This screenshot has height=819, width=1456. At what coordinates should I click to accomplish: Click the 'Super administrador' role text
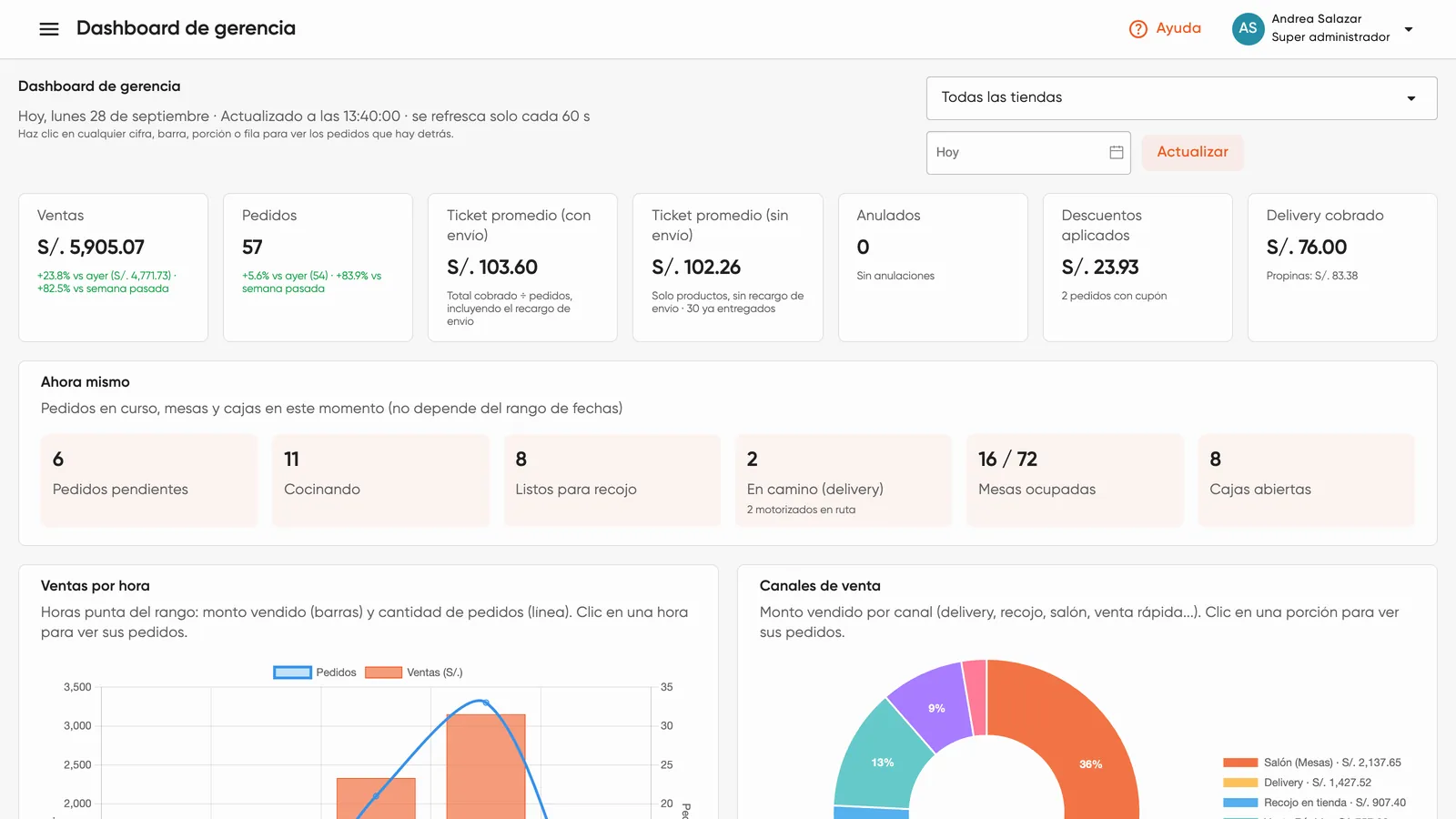[x=1330, y=37]
